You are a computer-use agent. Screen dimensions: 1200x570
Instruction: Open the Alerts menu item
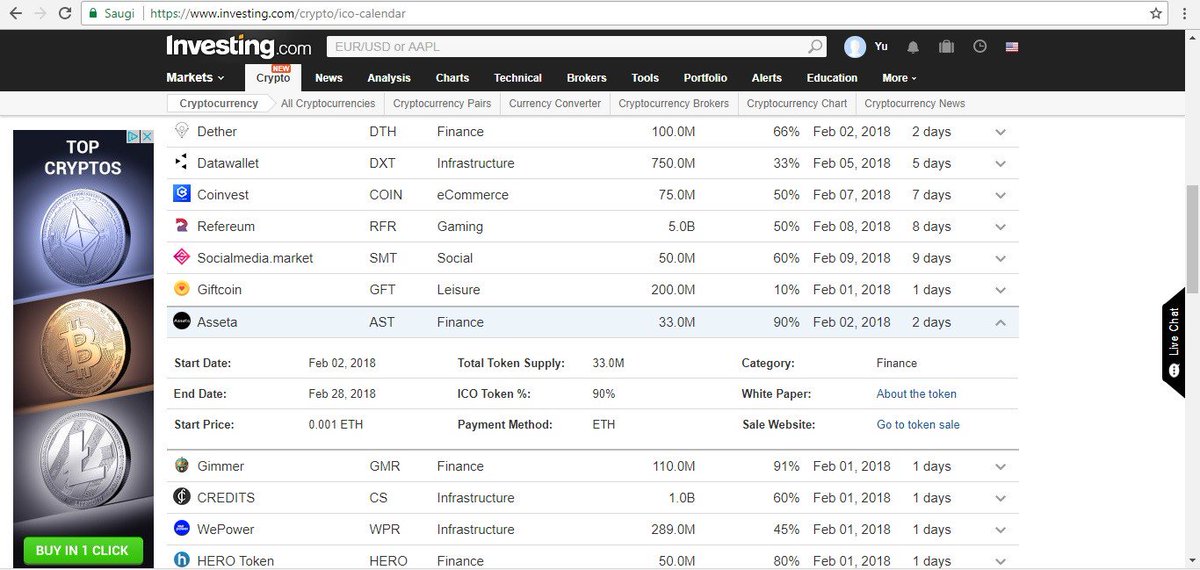click(767, 78)
